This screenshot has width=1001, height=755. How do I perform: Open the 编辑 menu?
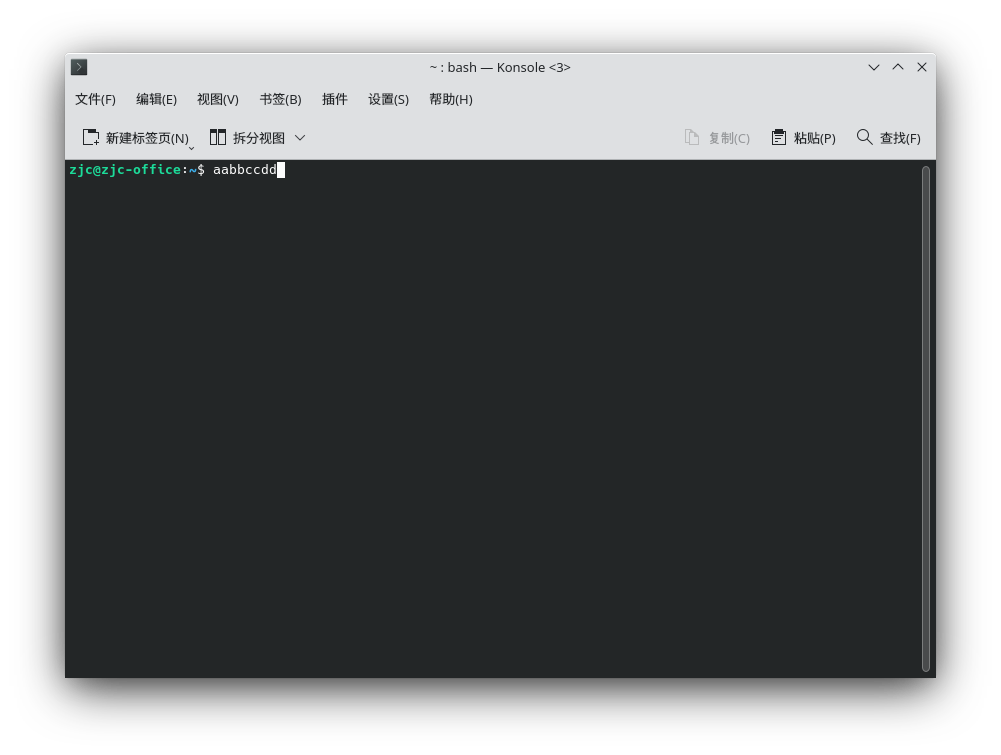click(156, 99)
